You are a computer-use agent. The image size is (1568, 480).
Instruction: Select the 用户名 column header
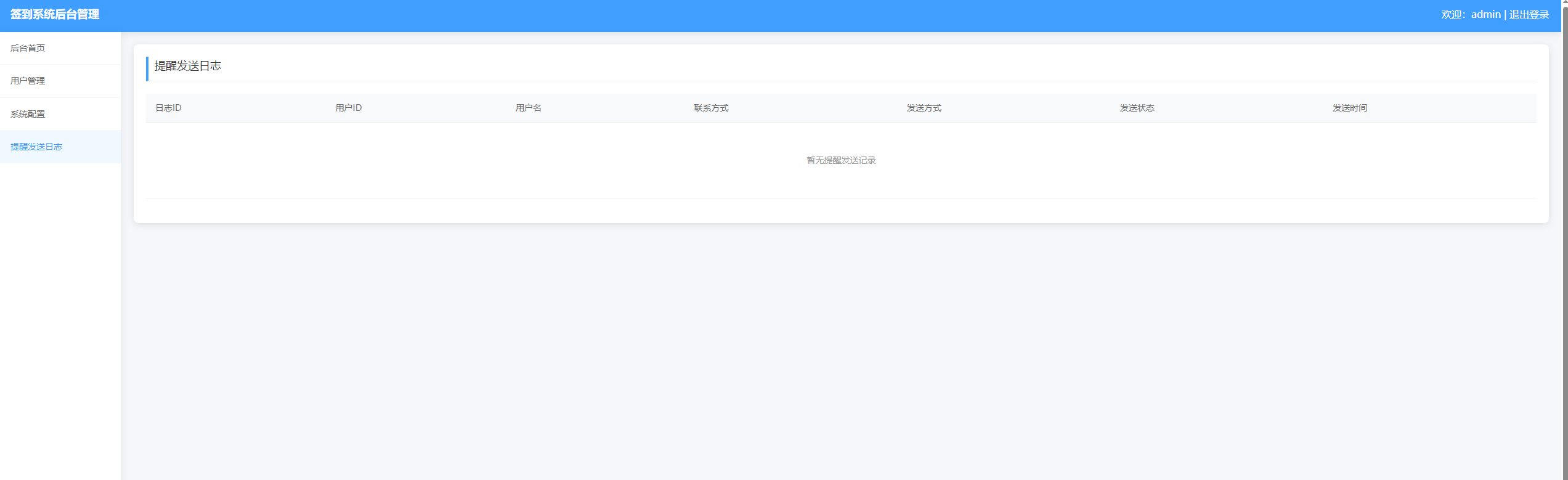pyautogui.click(x=528, y=108)
